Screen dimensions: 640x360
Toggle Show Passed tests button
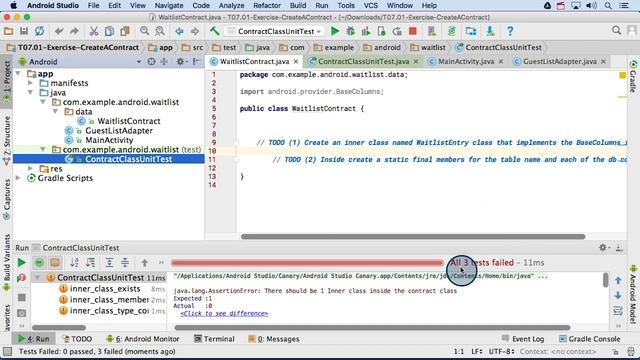(x=39, y=262)
